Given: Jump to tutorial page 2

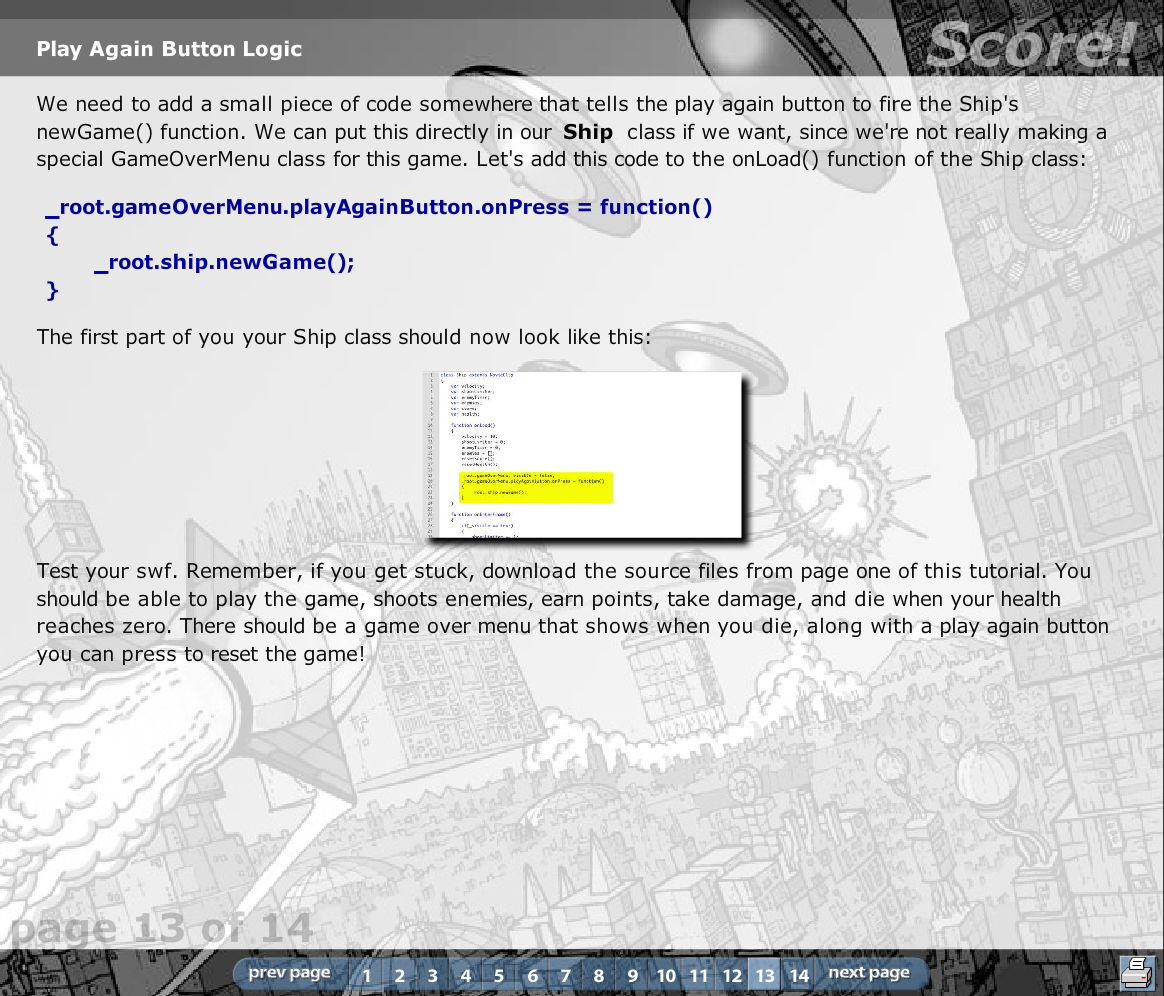Looking at the screenshot, I should (x=399, y=975).
